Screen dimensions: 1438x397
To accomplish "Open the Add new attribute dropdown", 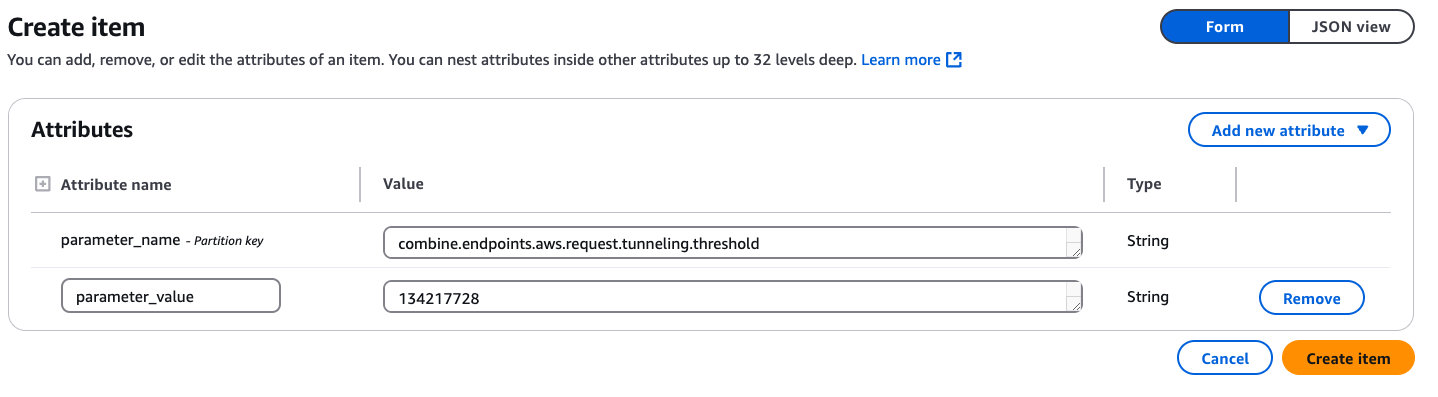I will pos(1289,130).
